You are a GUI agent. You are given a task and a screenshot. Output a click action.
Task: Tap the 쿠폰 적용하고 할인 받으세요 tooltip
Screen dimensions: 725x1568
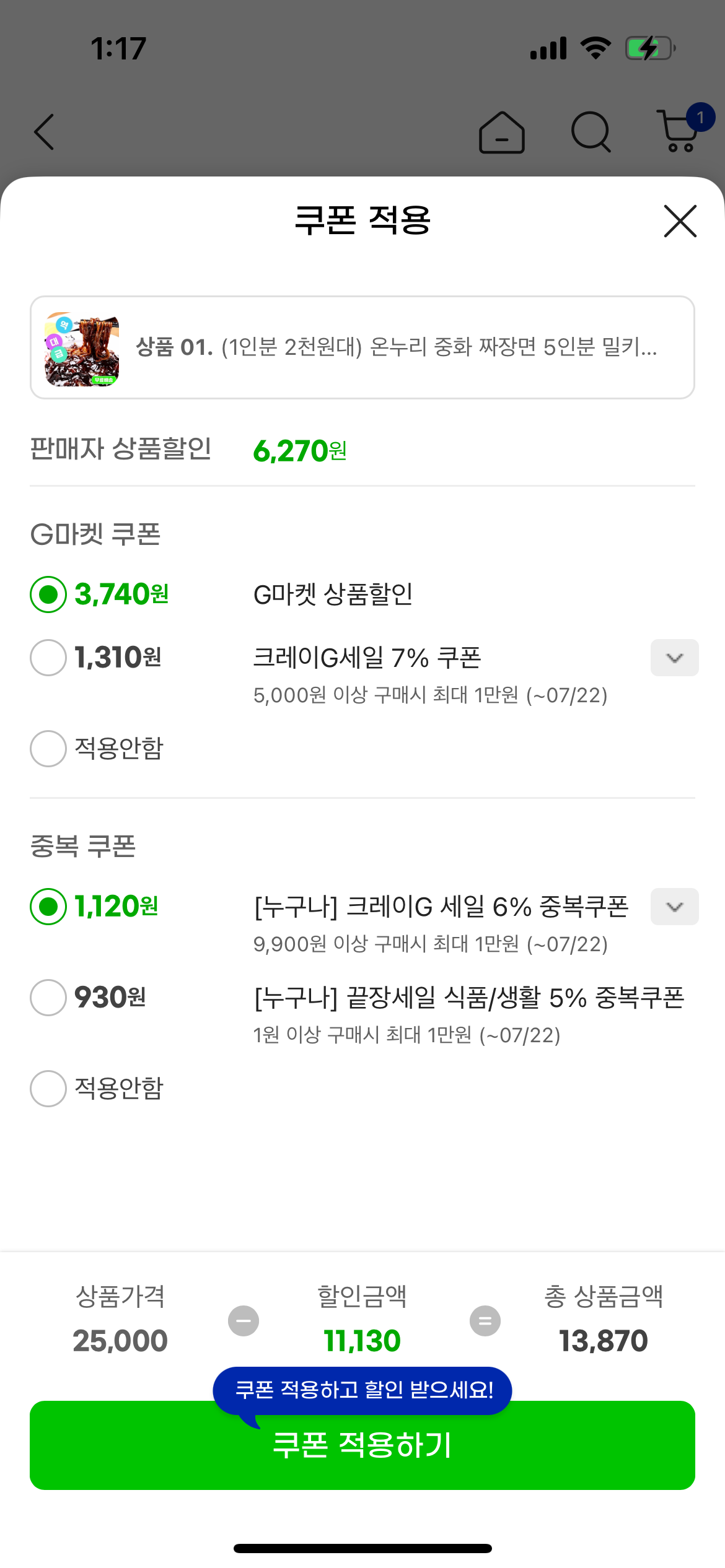(x=362, y=1390)
